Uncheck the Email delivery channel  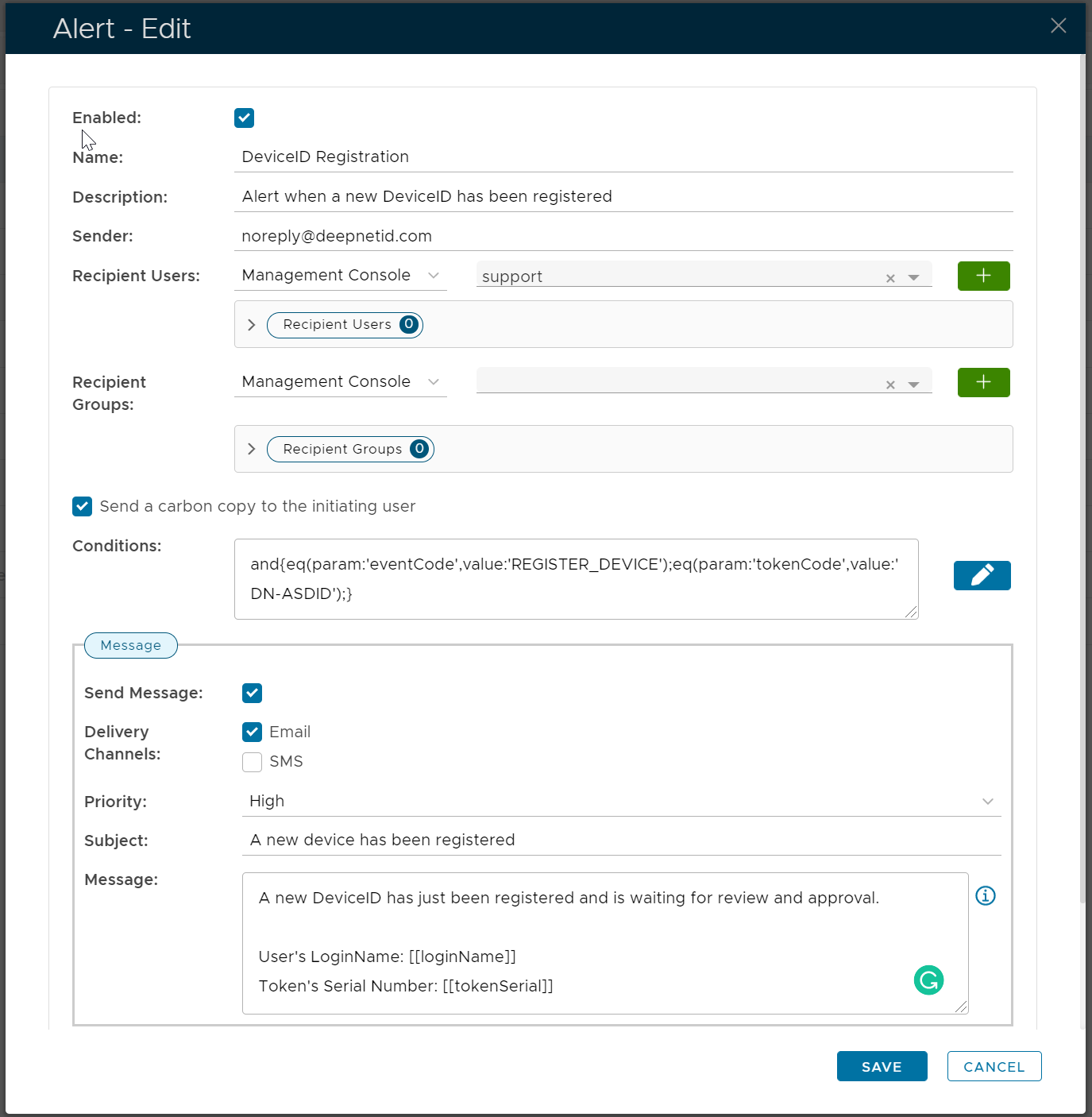pyautogui.click(x=253, y=732)
